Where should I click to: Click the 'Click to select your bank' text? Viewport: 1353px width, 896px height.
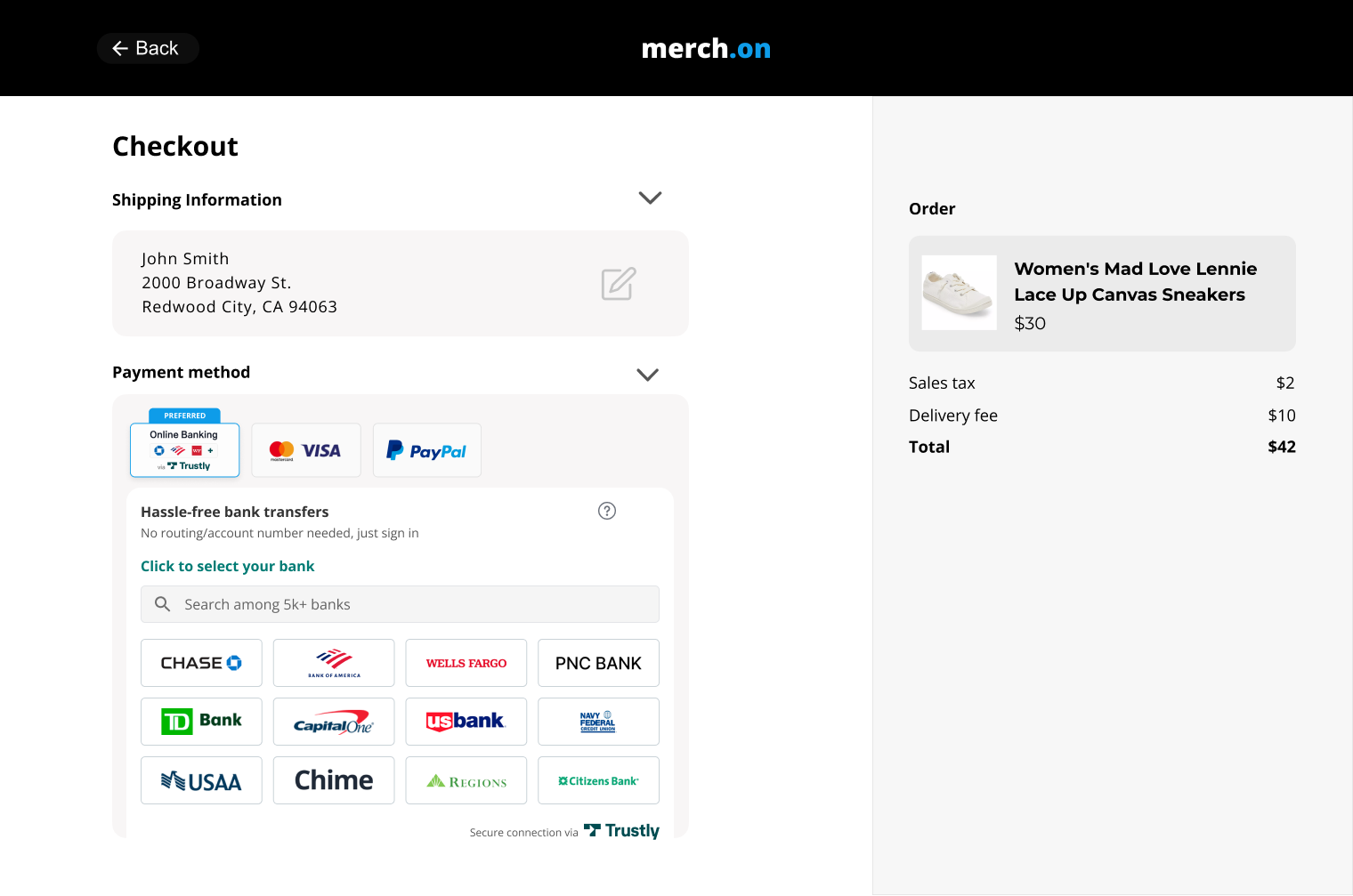point(227,566)
